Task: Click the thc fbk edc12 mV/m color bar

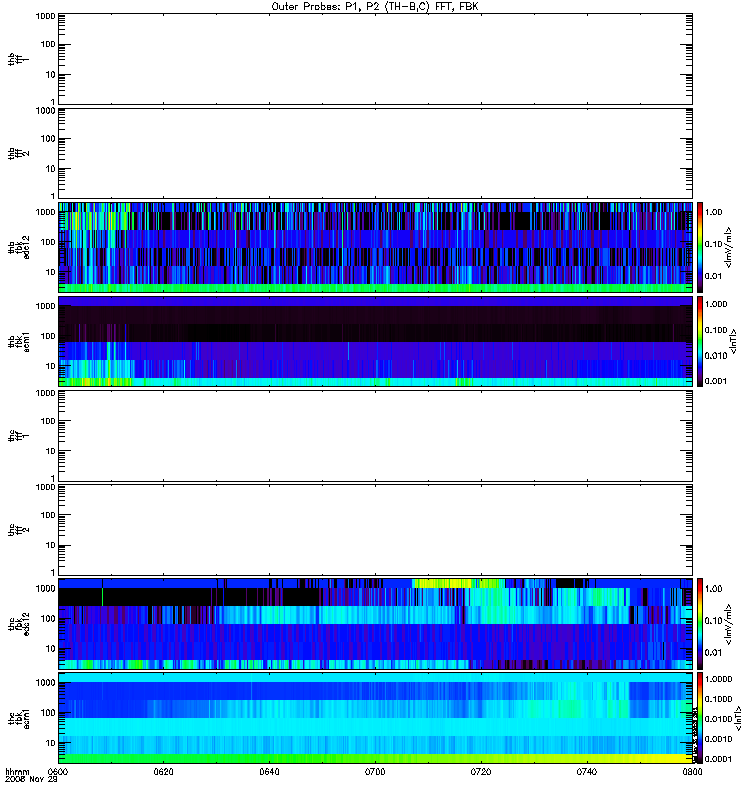Action: pos(700,624)
